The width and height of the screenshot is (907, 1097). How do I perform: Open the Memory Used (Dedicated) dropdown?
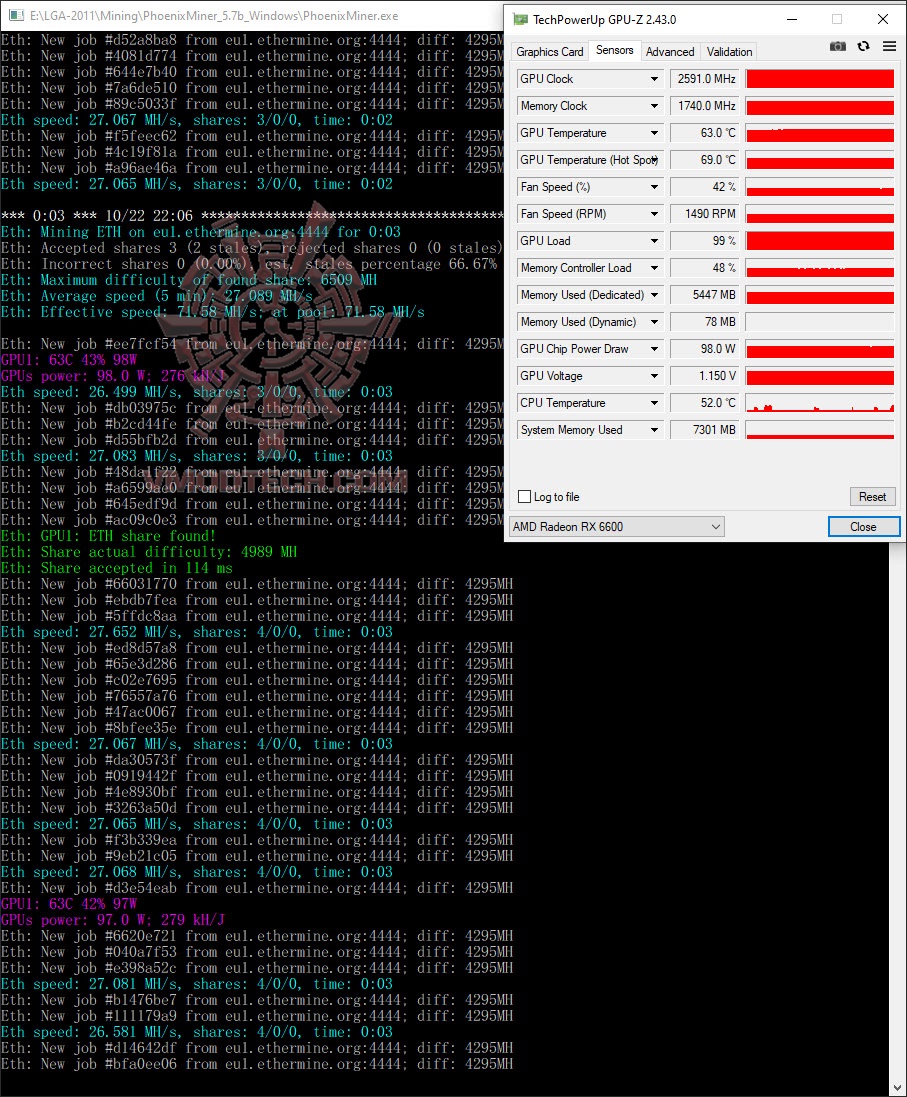click(654, 295)
